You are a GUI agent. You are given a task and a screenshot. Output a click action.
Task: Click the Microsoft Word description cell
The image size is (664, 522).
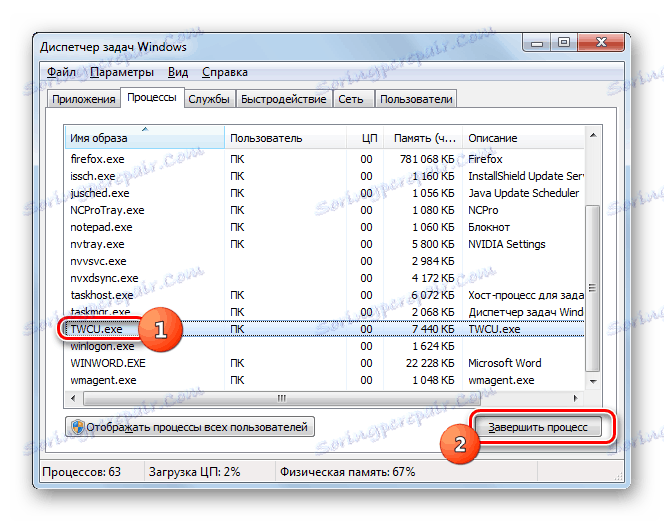pos(504,363)
